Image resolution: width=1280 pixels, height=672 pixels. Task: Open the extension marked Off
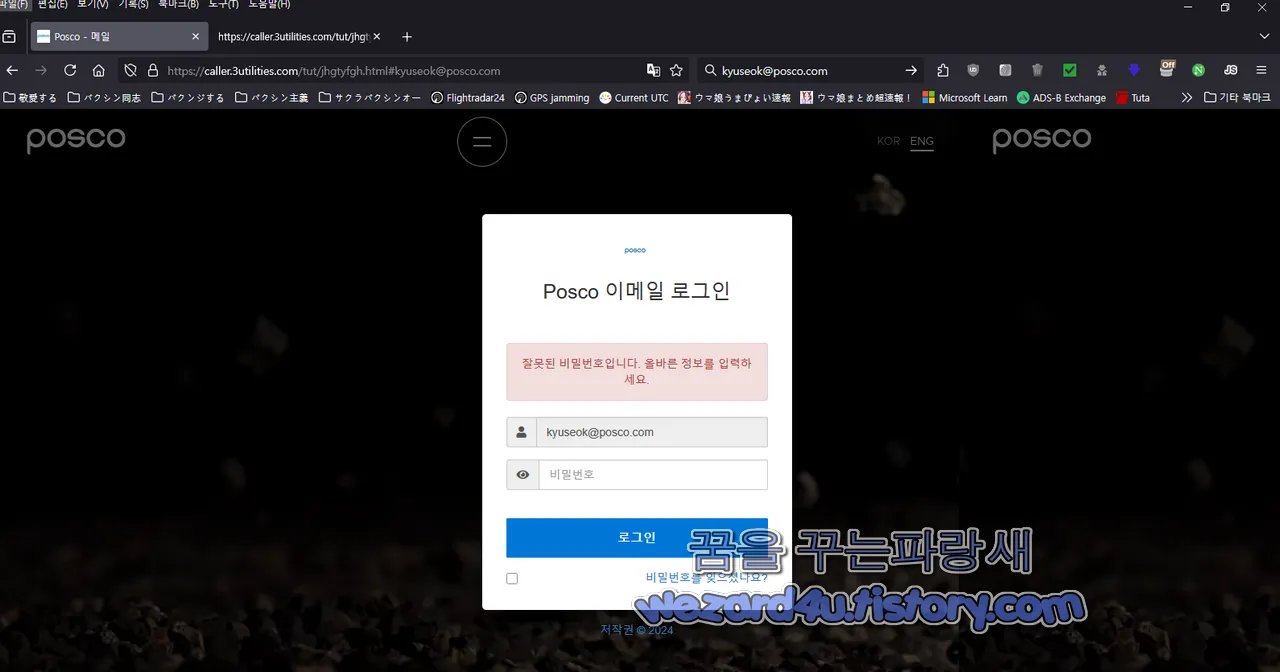(1167, 68)
